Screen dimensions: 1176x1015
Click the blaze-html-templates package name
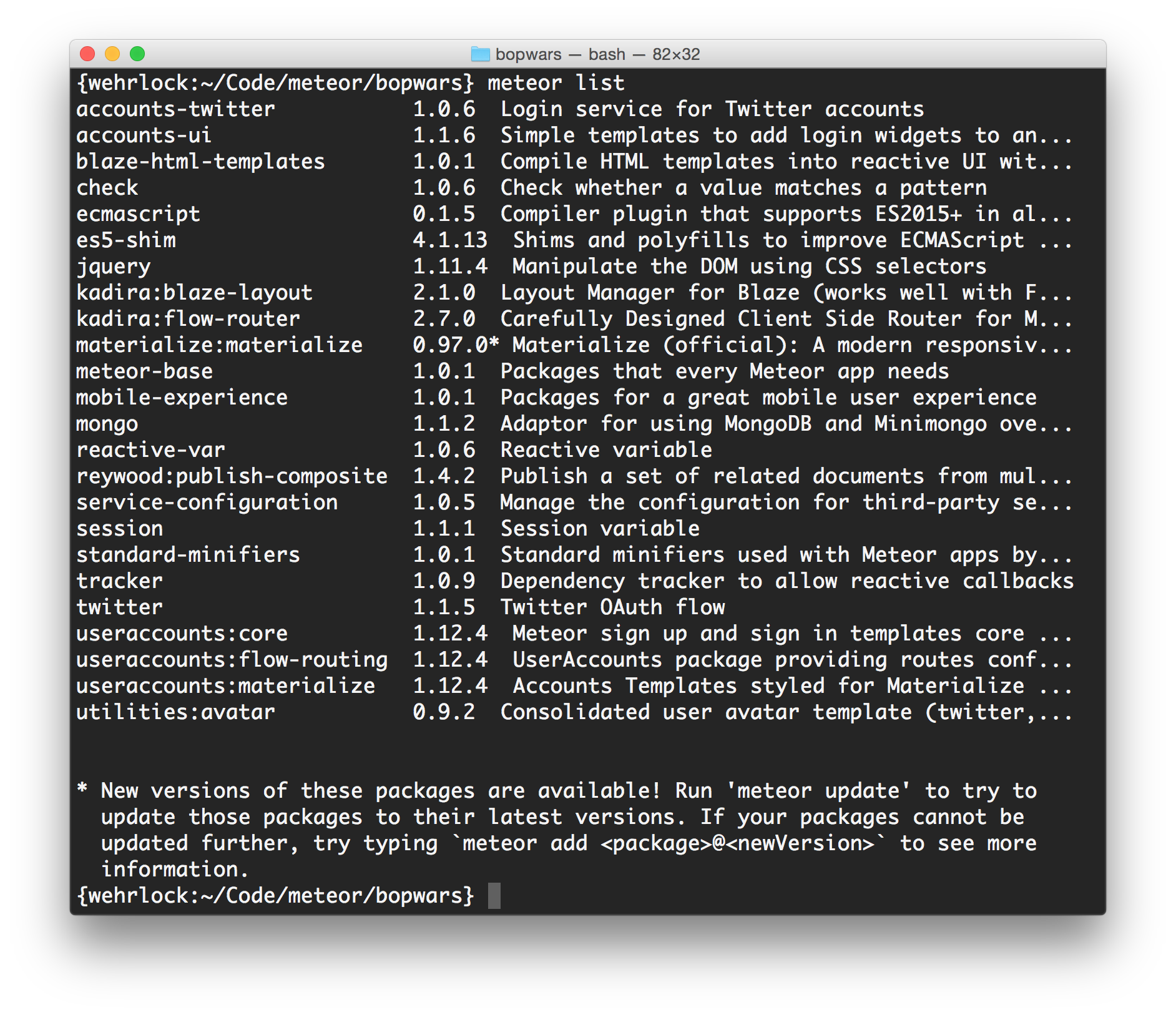click(200, 162)
